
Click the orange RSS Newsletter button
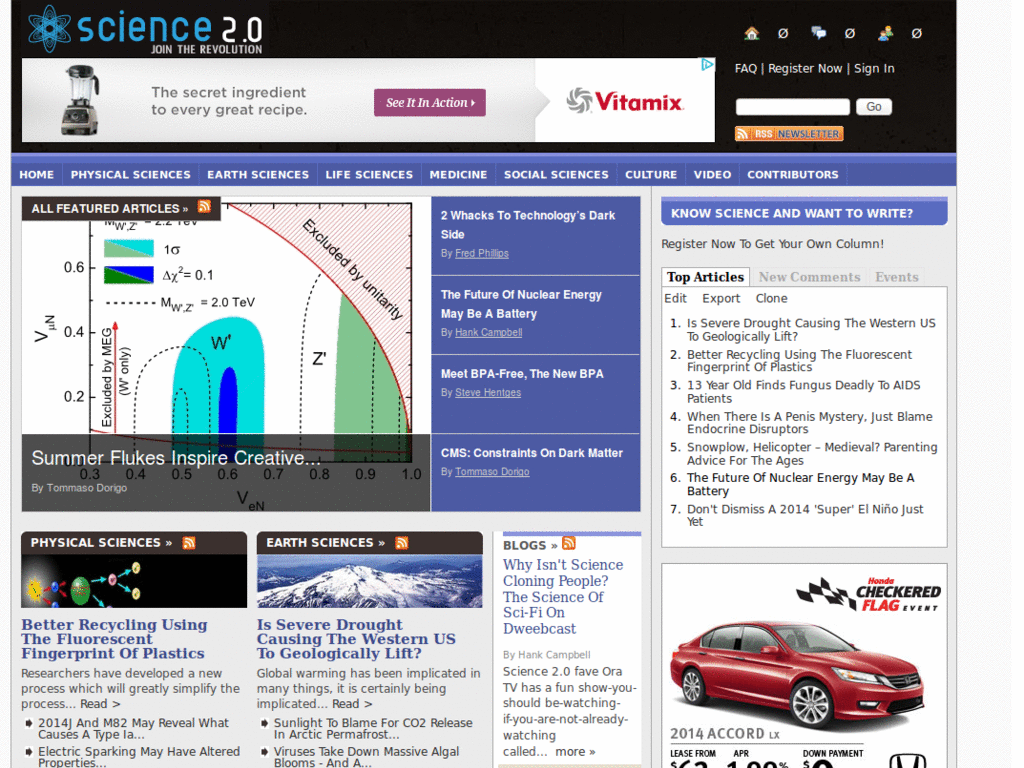coord(788,132)
